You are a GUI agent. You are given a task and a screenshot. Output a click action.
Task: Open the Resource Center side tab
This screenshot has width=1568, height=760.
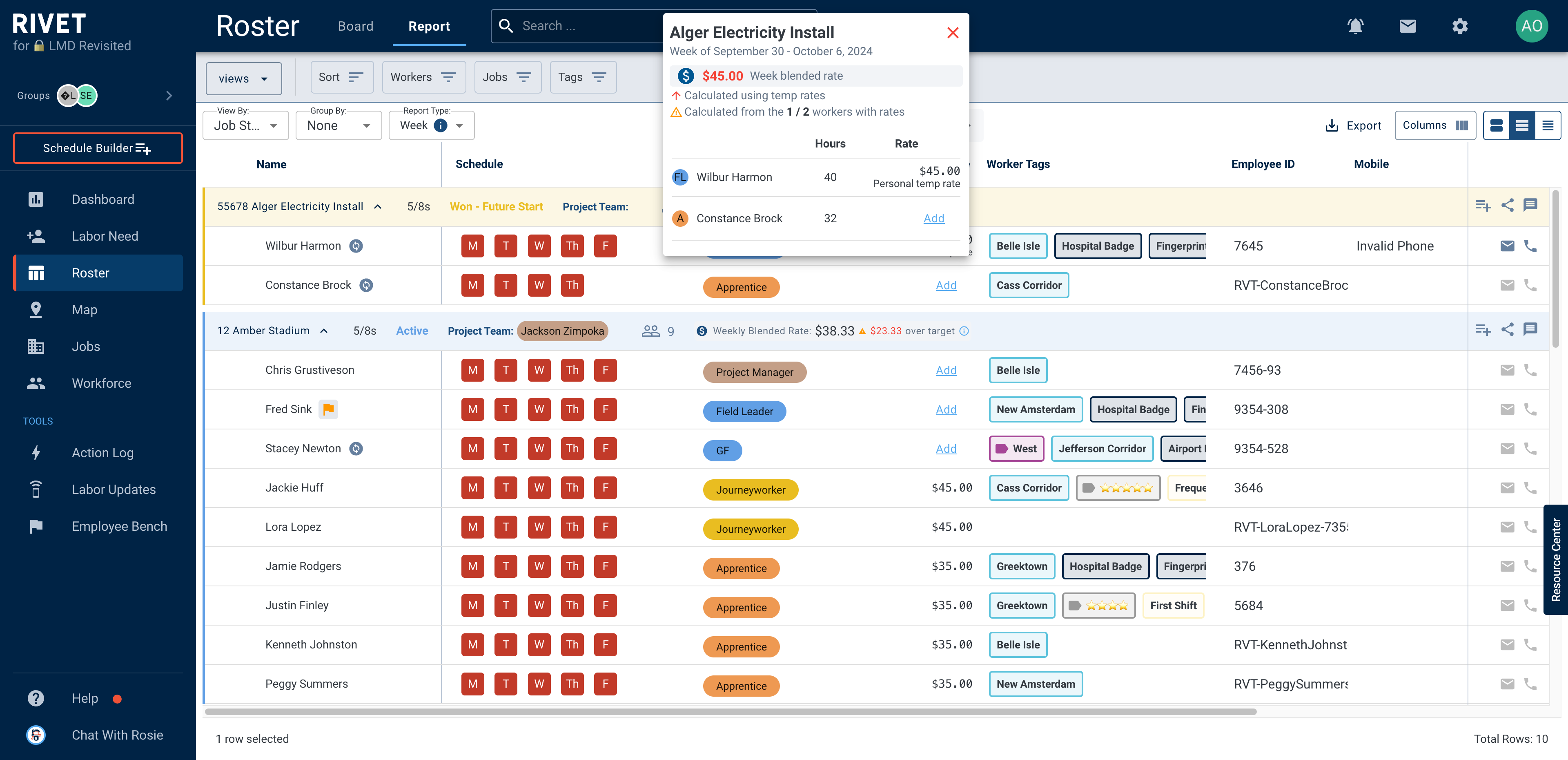[1556, 560]
